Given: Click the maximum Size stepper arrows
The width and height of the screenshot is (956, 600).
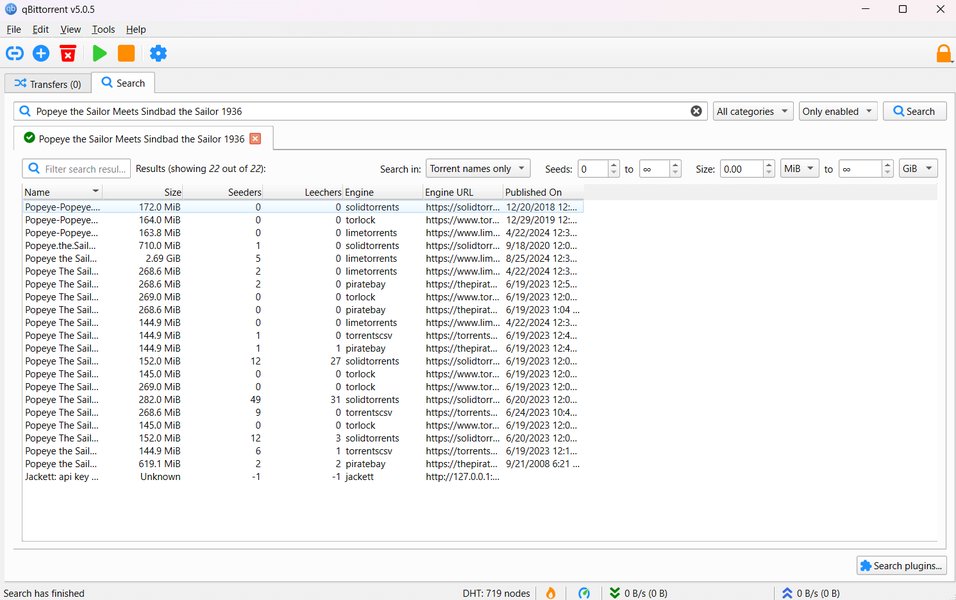Looking at the screenshot, I should click(888, 169).
